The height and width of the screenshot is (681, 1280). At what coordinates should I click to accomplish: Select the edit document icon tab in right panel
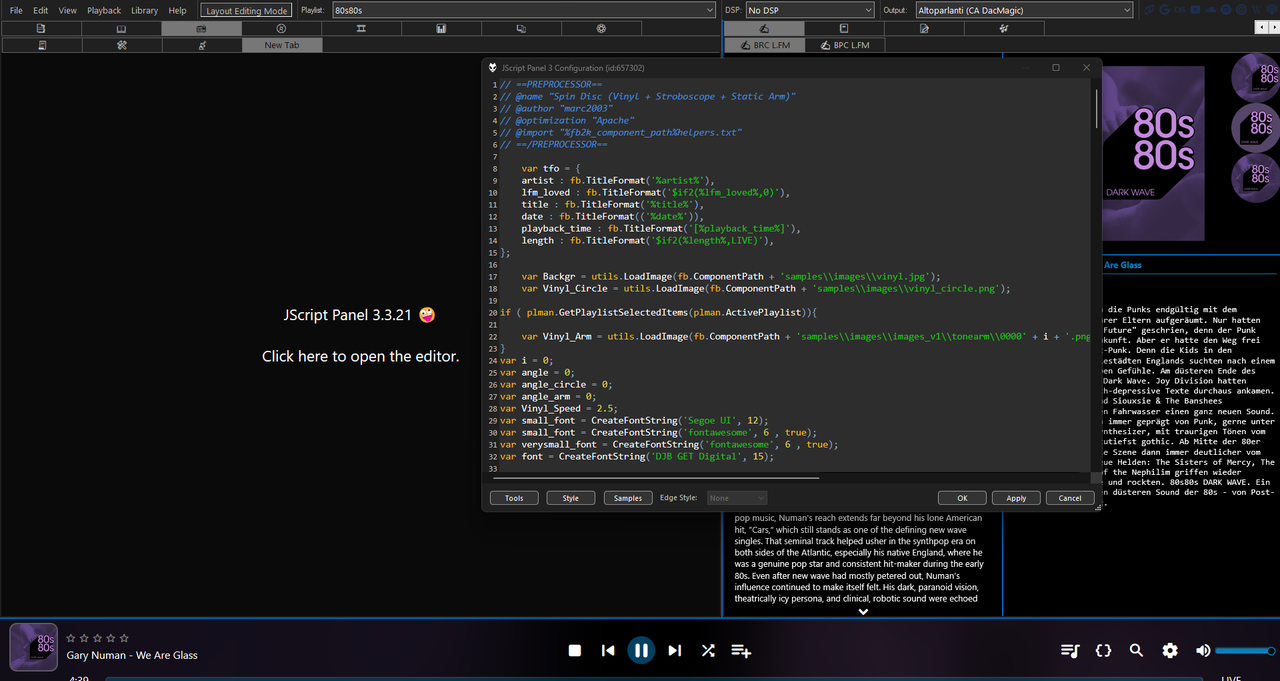924,29
